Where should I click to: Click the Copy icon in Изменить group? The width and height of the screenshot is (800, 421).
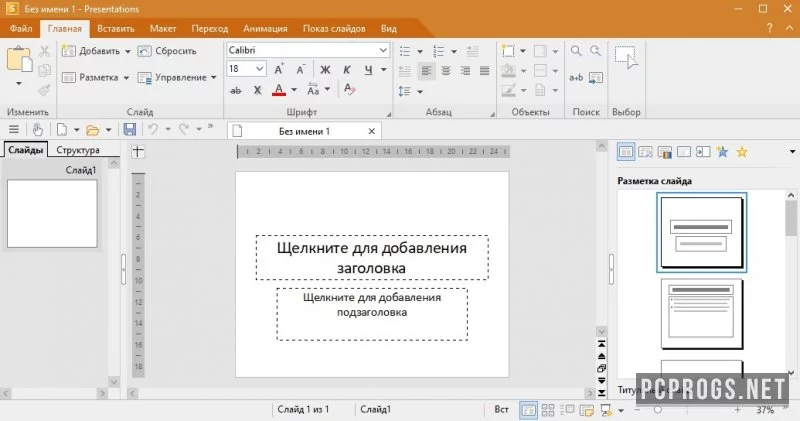(x=44, y=70)
